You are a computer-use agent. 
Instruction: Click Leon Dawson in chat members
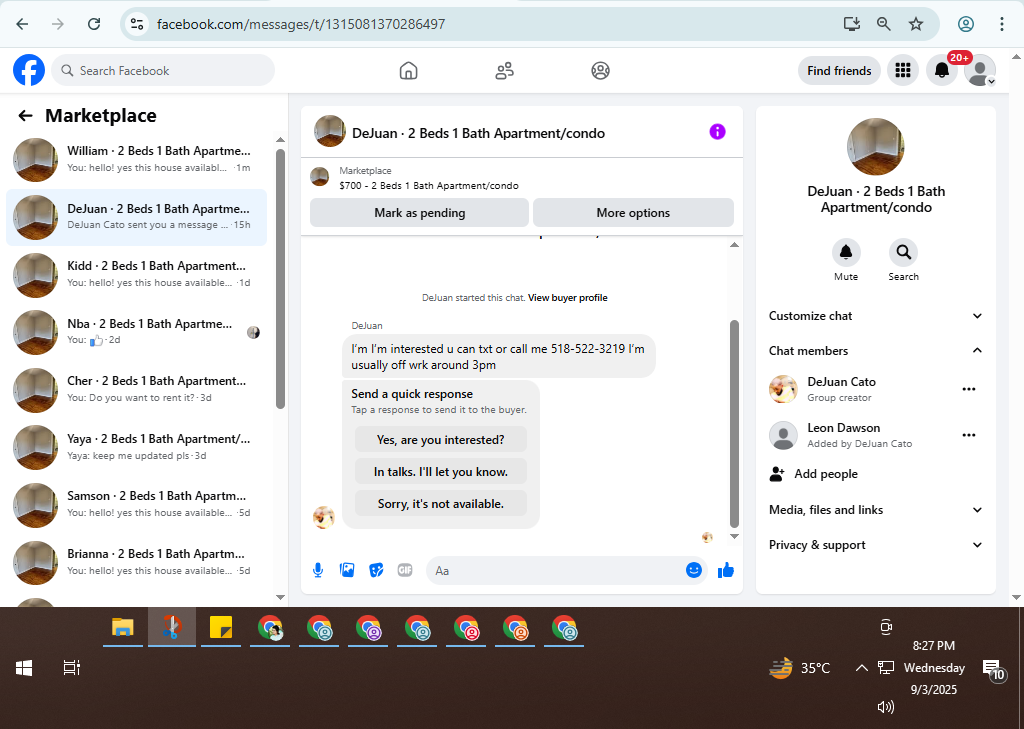click(843, 428)
